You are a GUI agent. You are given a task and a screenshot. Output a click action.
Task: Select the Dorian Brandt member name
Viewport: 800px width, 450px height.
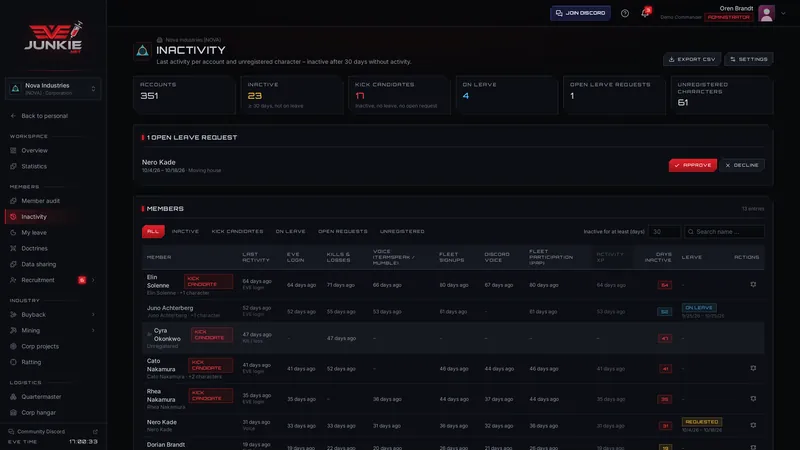tap(166, 445)
